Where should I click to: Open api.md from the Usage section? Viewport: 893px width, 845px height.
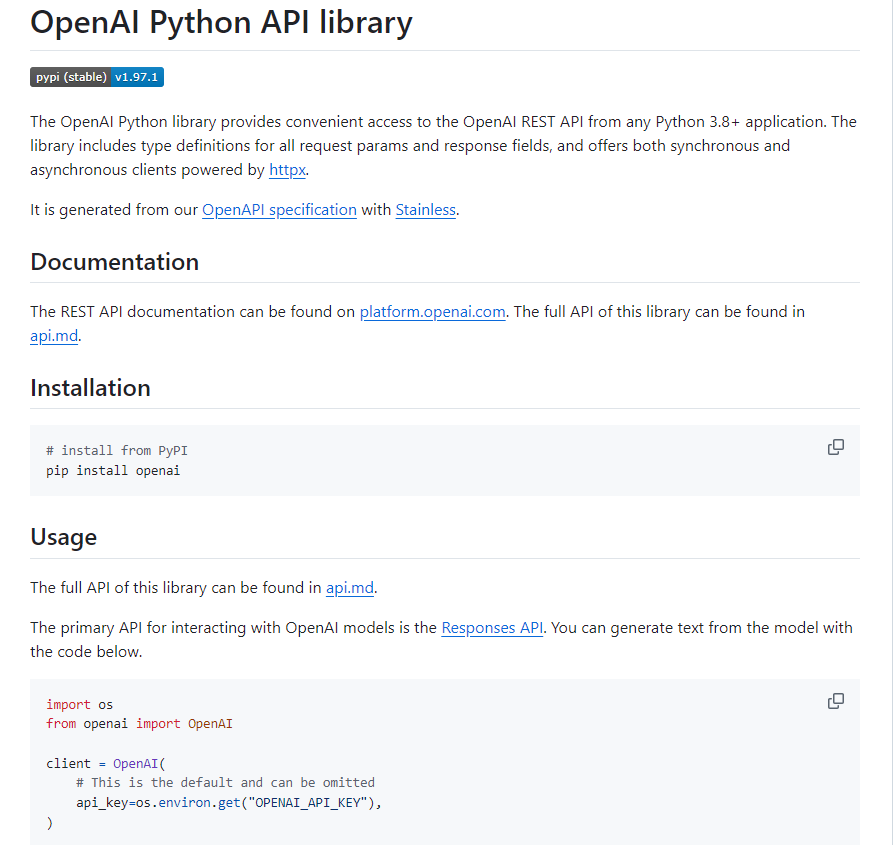pyautogui.click(x=350, y=588)
